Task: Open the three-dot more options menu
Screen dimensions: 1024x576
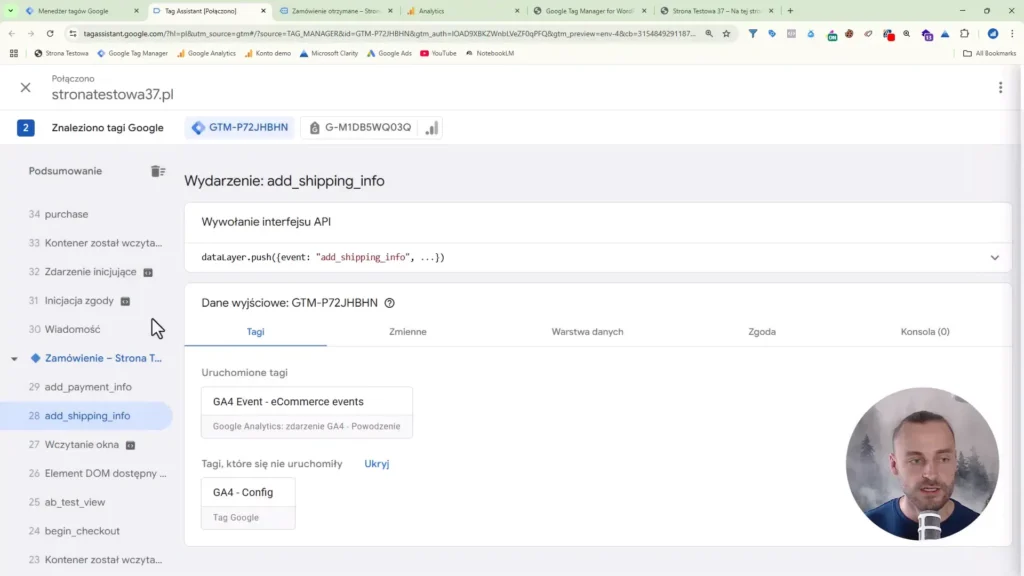Action: click(x=1000, y=88)
